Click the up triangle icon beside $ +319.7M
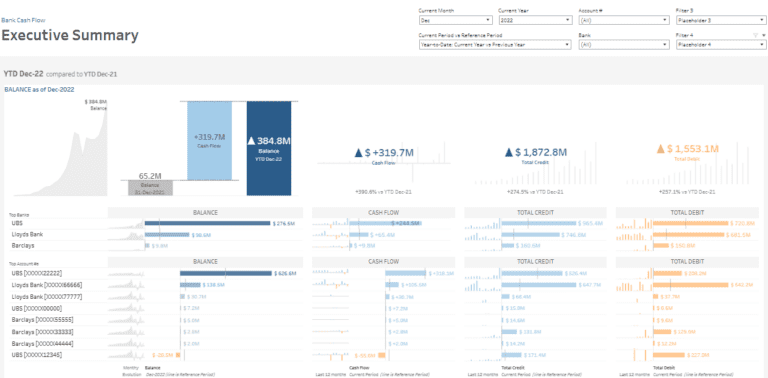Image resolution: width=768 pixels, height=378 pixels. 359,153
